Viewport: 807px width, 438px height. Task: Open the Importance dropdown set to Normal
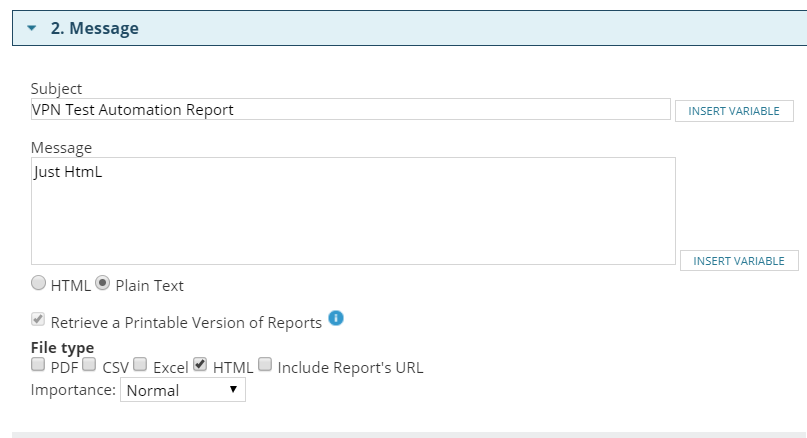coord(183,390)
